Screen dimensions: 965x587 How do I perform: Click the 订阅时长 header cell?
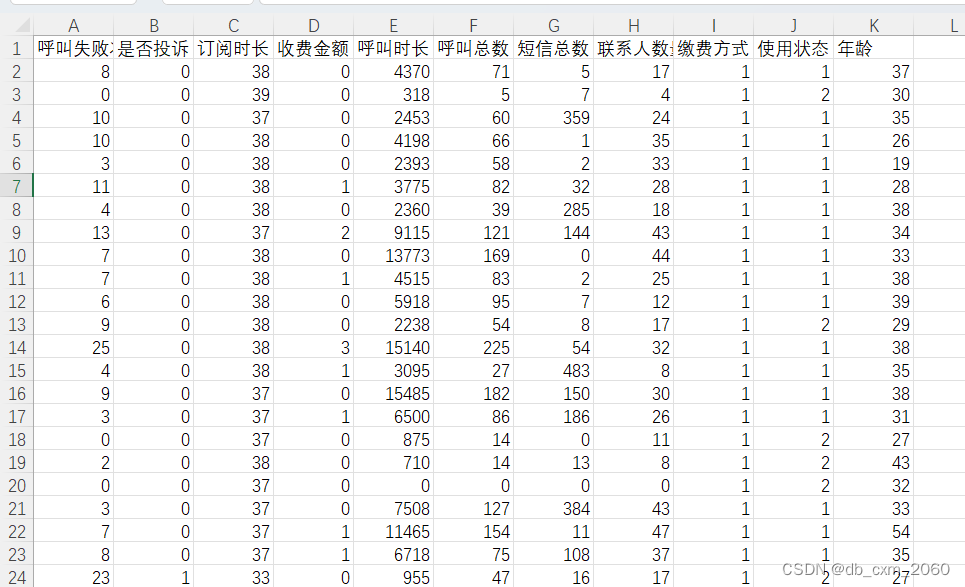click(x=233, y=48)
